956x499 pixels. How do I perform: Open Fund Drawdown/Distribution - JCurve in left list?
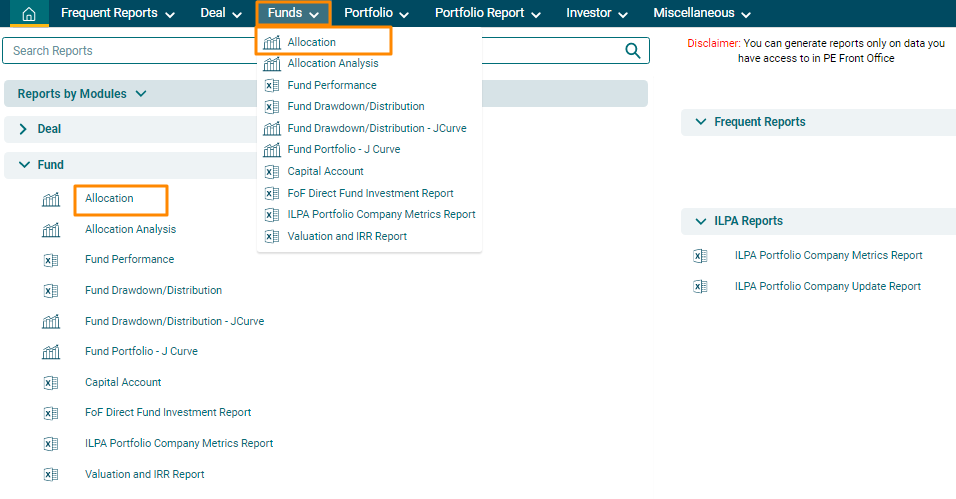point(174,321)
